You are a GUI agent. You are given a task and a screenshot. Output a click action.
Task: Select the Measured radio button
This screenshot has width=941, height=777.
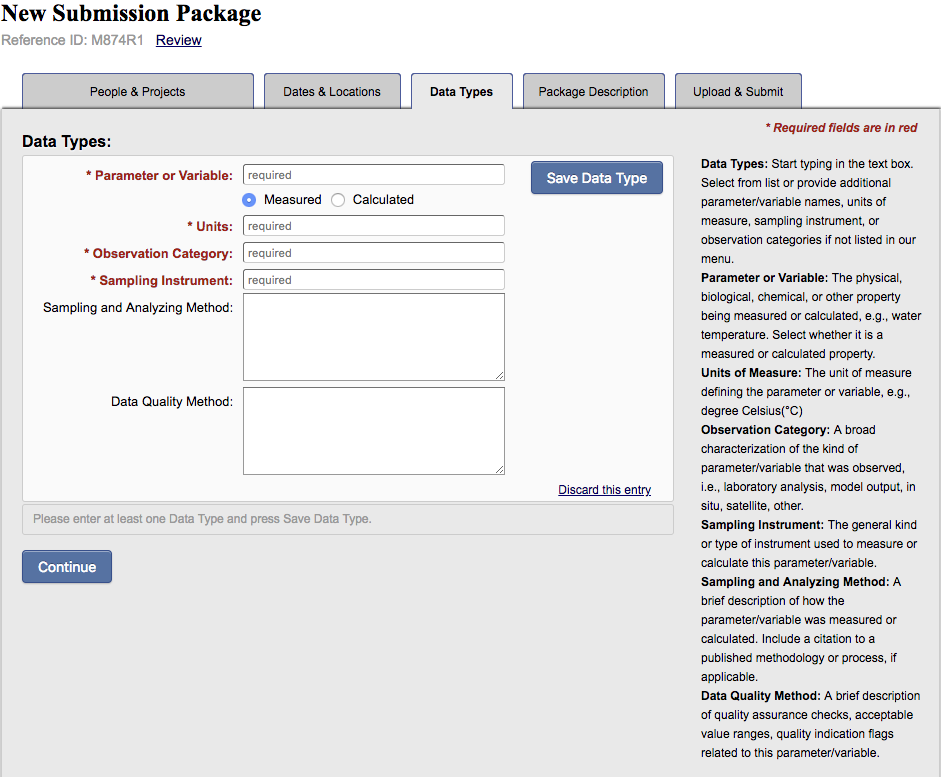tap(249, 200)
